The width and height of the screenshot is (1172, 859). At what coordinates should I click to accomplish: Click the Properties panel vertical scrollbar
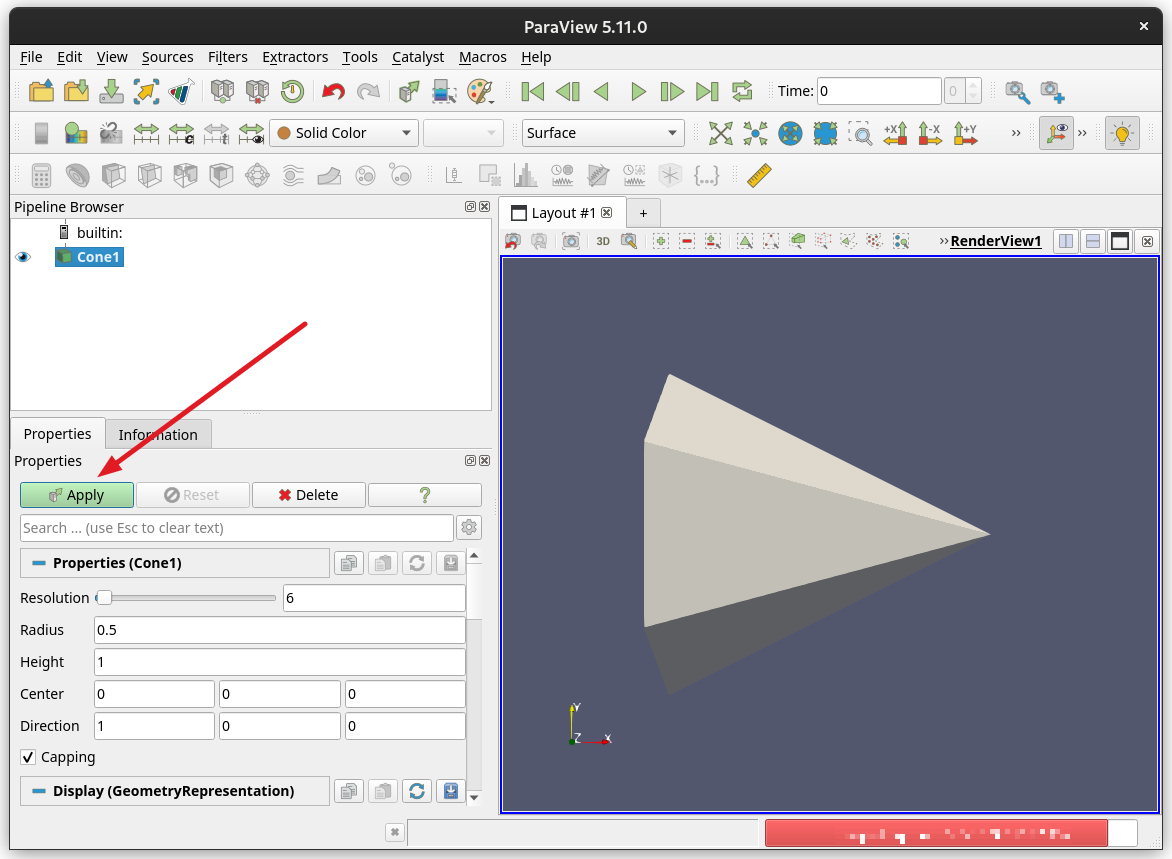point(474,676)
